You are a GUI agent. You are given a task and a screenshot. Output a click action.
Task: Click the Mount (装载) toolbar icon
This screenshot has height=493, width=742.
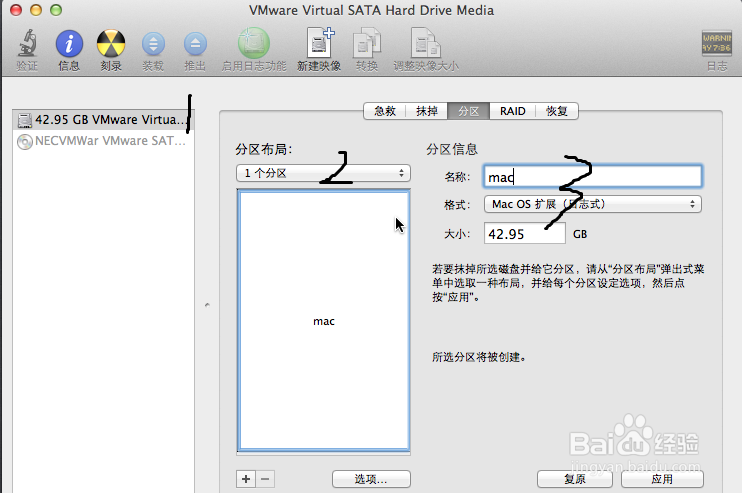(153, 44)
